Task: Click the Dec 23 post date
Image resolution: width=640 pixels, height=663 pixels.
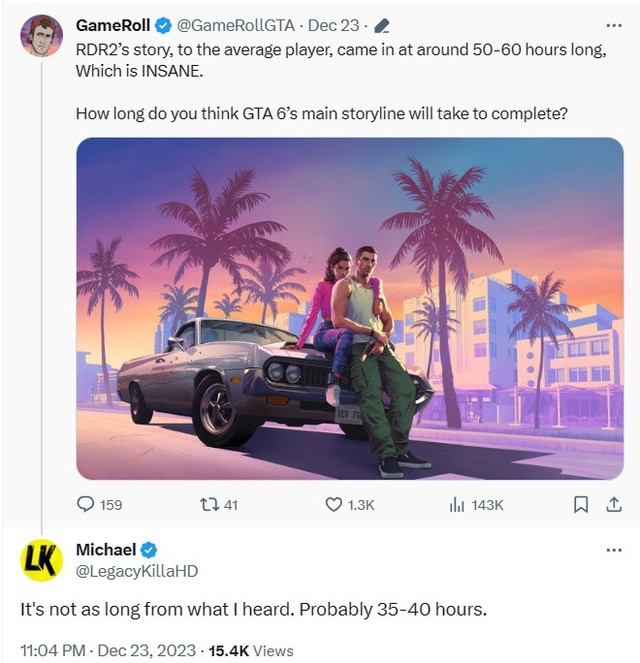Action: tap(334, 26)
